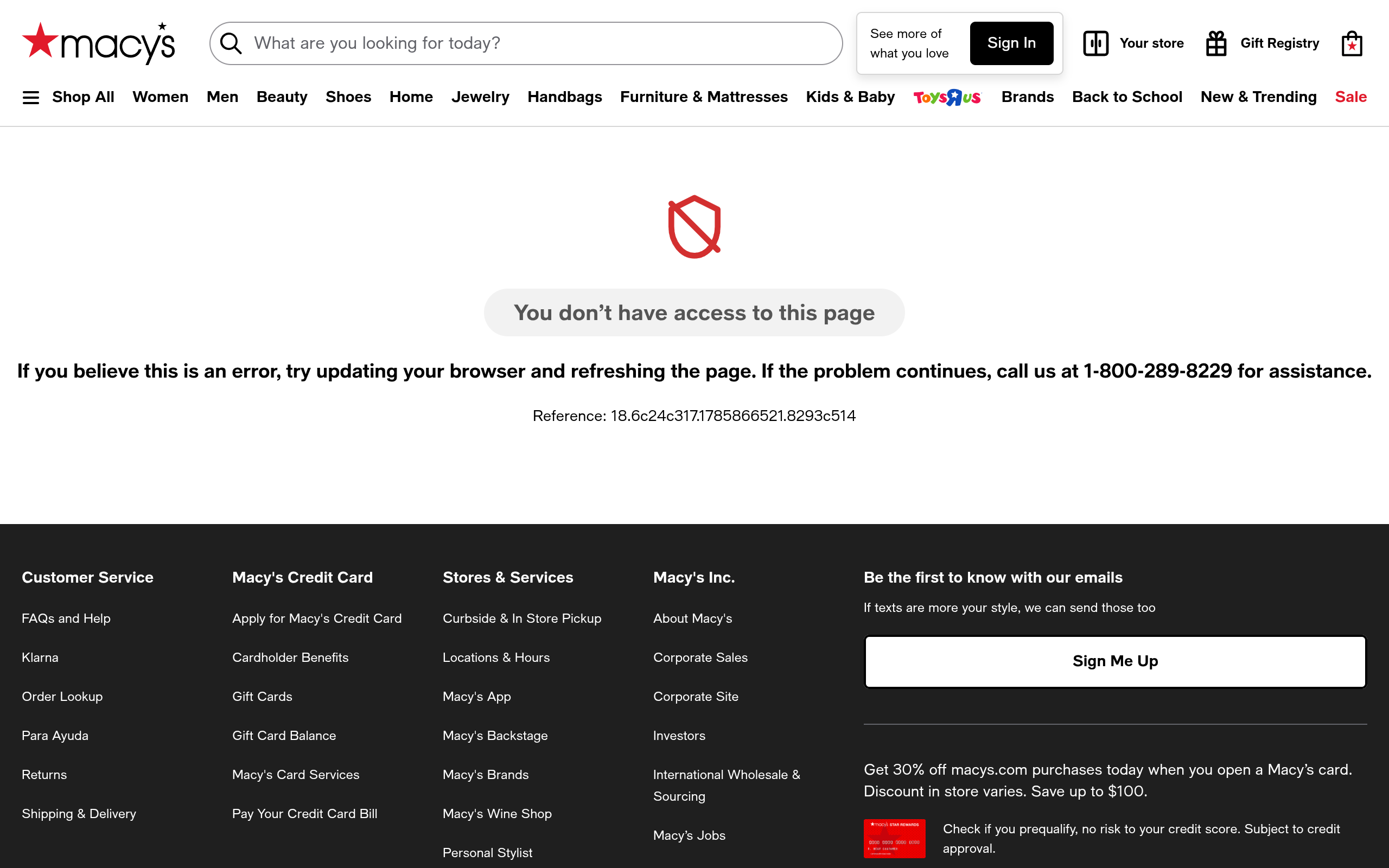Open Shipping & Delivery link
The height and width of the screenshot is (868, 1389).
pyautogui.click(x=79, y=813)
